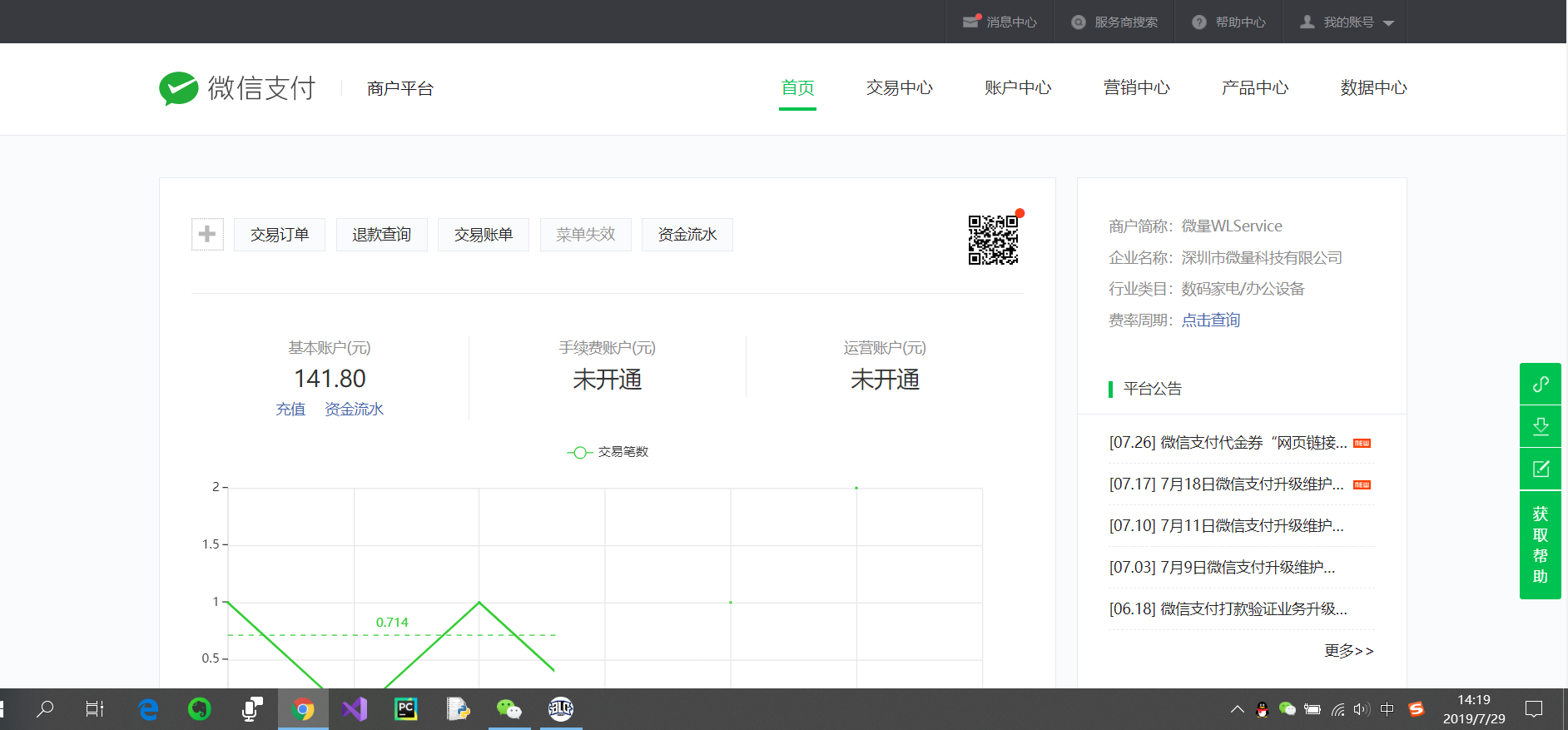
Task: Open the 06.18 打款验证 announcement
Action: coord(1228,609)
